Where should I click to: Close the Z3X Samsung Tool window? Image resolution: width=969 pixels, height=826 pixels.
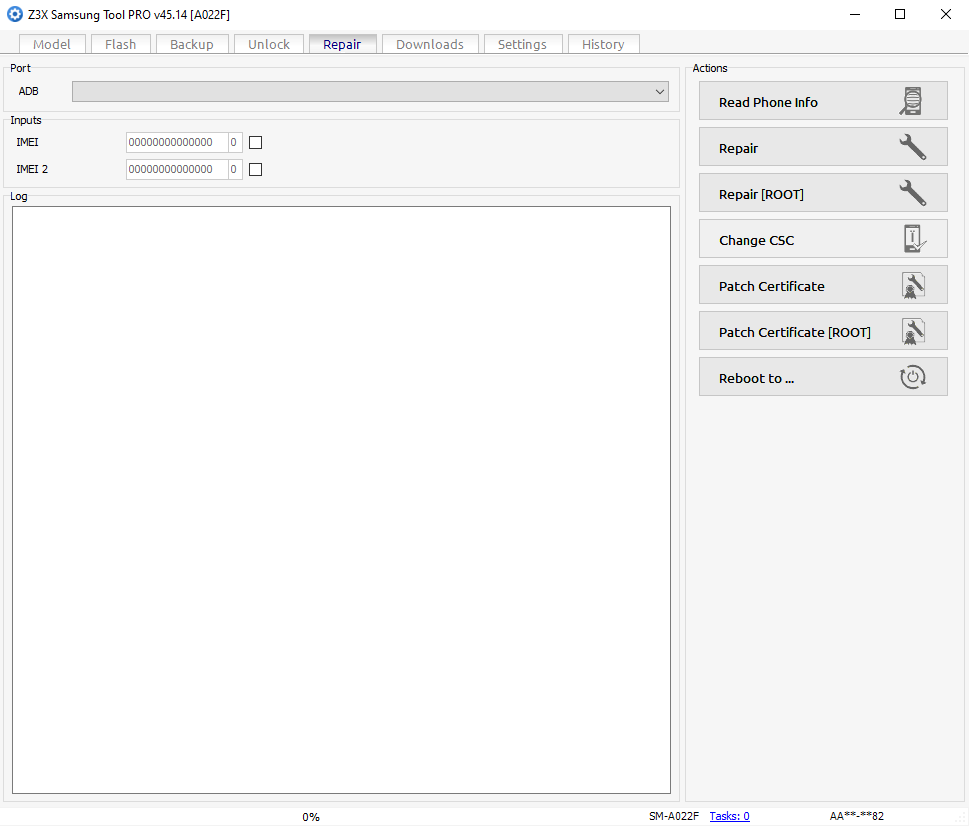click(946, 14)
